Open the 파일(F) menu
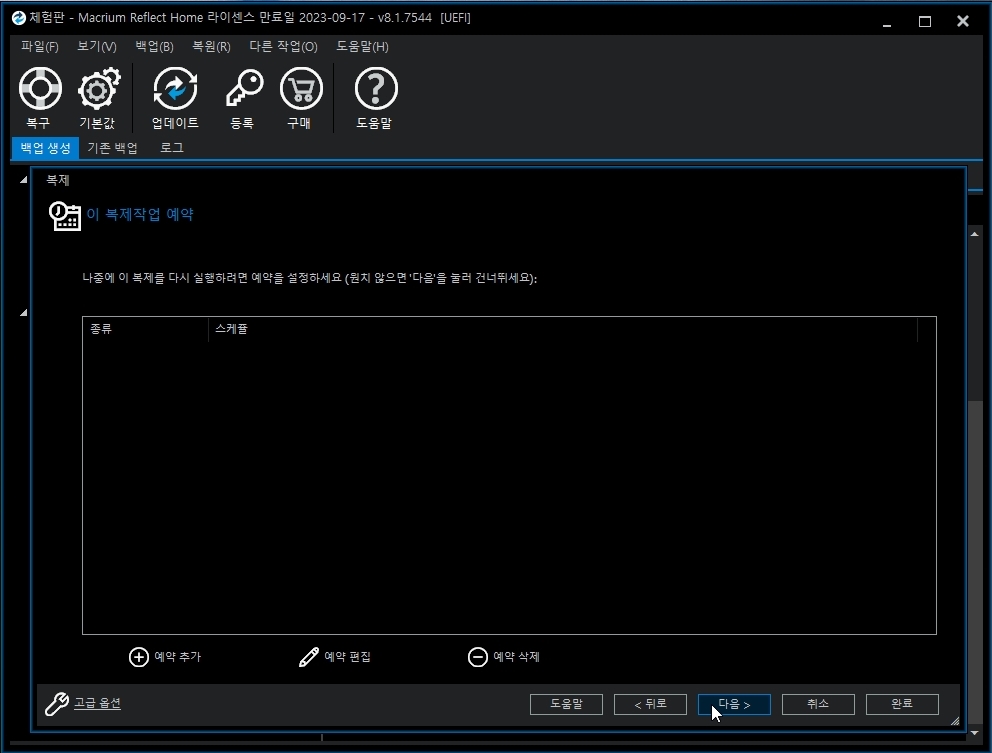Viewport: 992px width, 753px height. (39, 47)
